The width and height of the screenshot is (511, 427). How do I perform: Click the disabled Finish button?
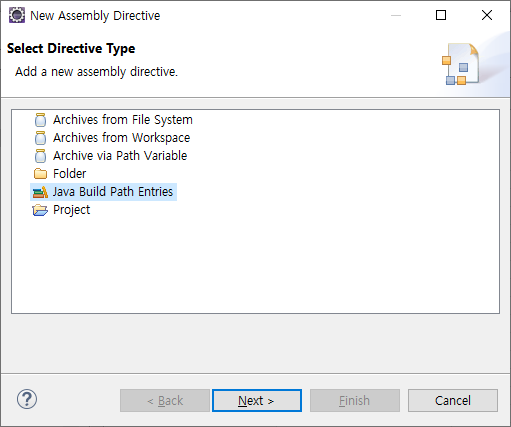[355, 400]
